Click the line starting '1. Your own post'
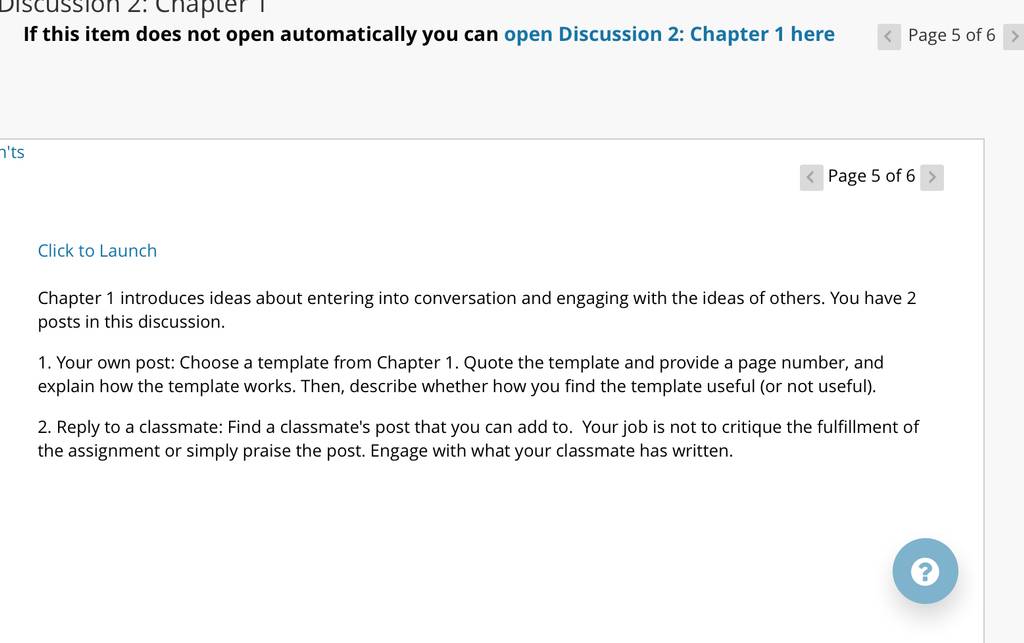 [x=460, y=362]
